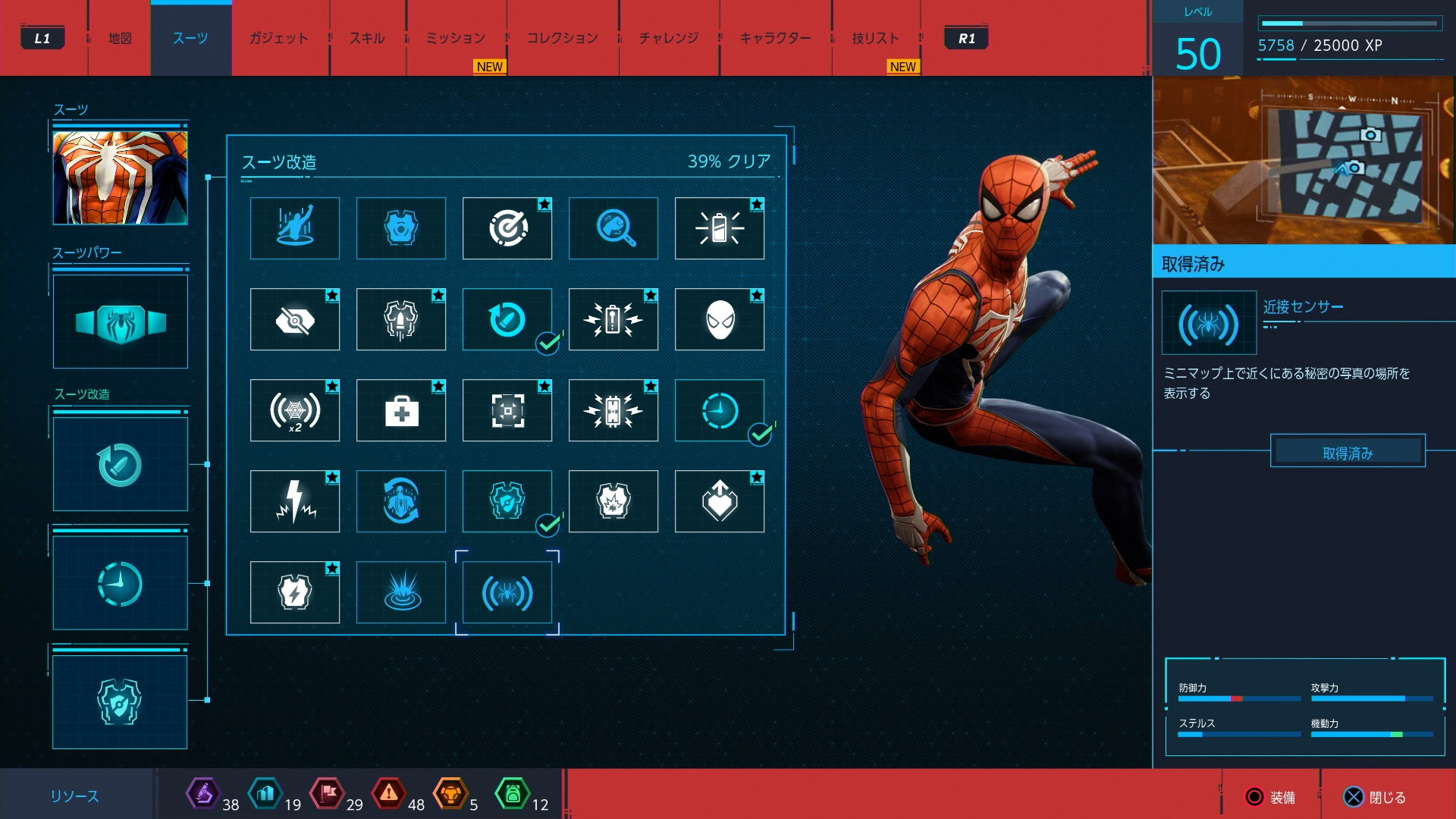Select the blue armor vest suit mod
Screen dimensions: 1456x819
tap(401, 228)
